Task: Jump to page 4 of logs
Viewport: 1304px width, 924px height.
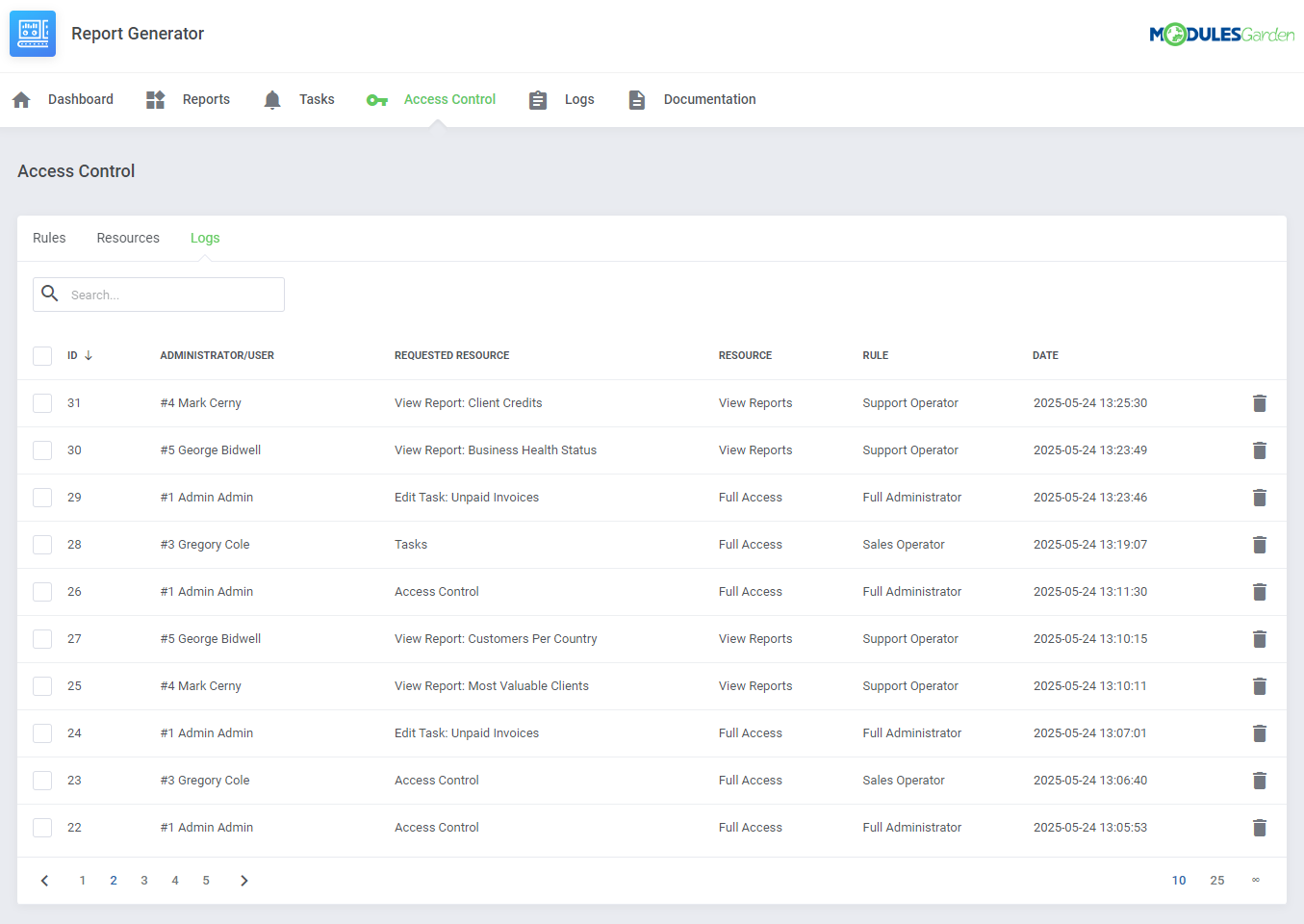Action: pos(175,881)
